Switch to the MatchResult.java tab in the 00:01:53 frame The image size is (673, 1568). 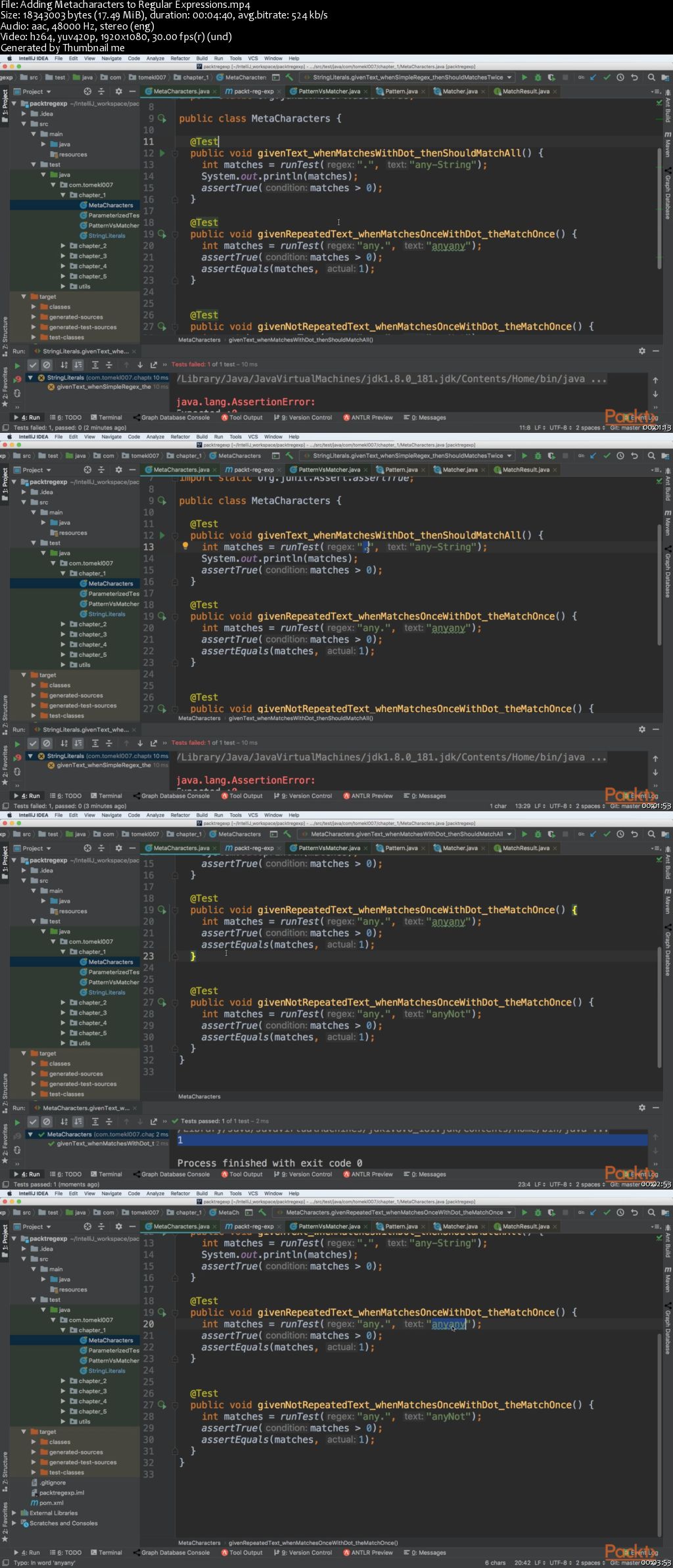(x=526, y=470)
